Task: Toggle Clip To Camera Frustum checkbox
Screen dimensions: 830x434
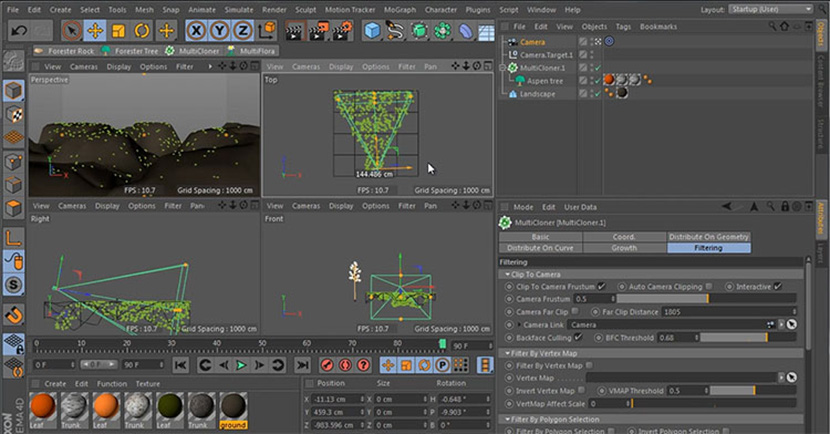Action: pos(601,286)
